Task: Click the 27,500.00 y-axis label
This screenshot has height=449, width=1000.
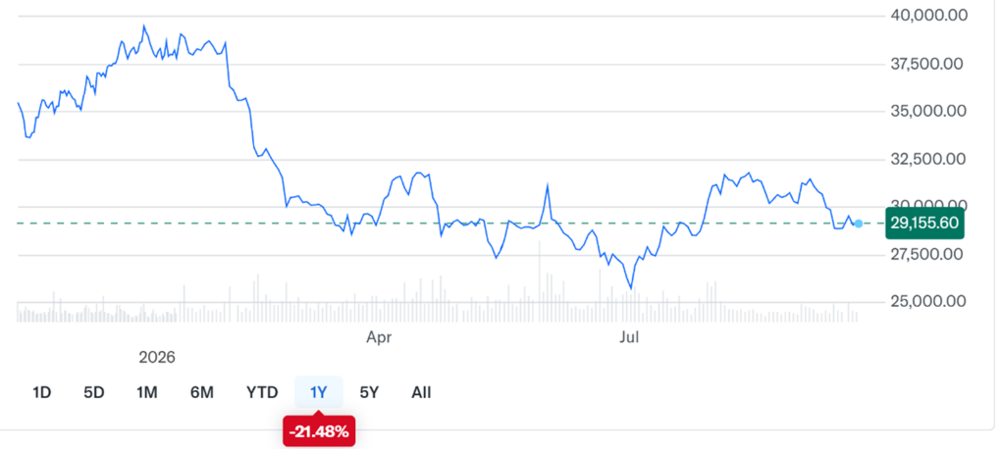Action: [928, 254]
